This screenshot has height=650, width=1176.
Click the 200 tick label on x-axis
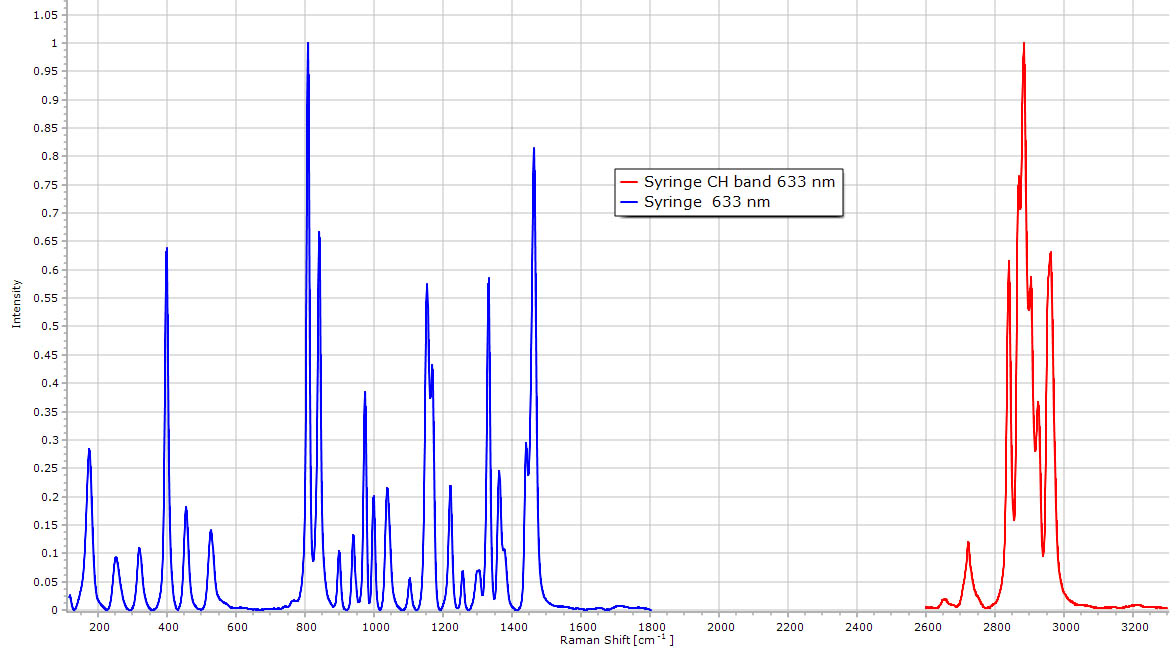click(99, 627)
